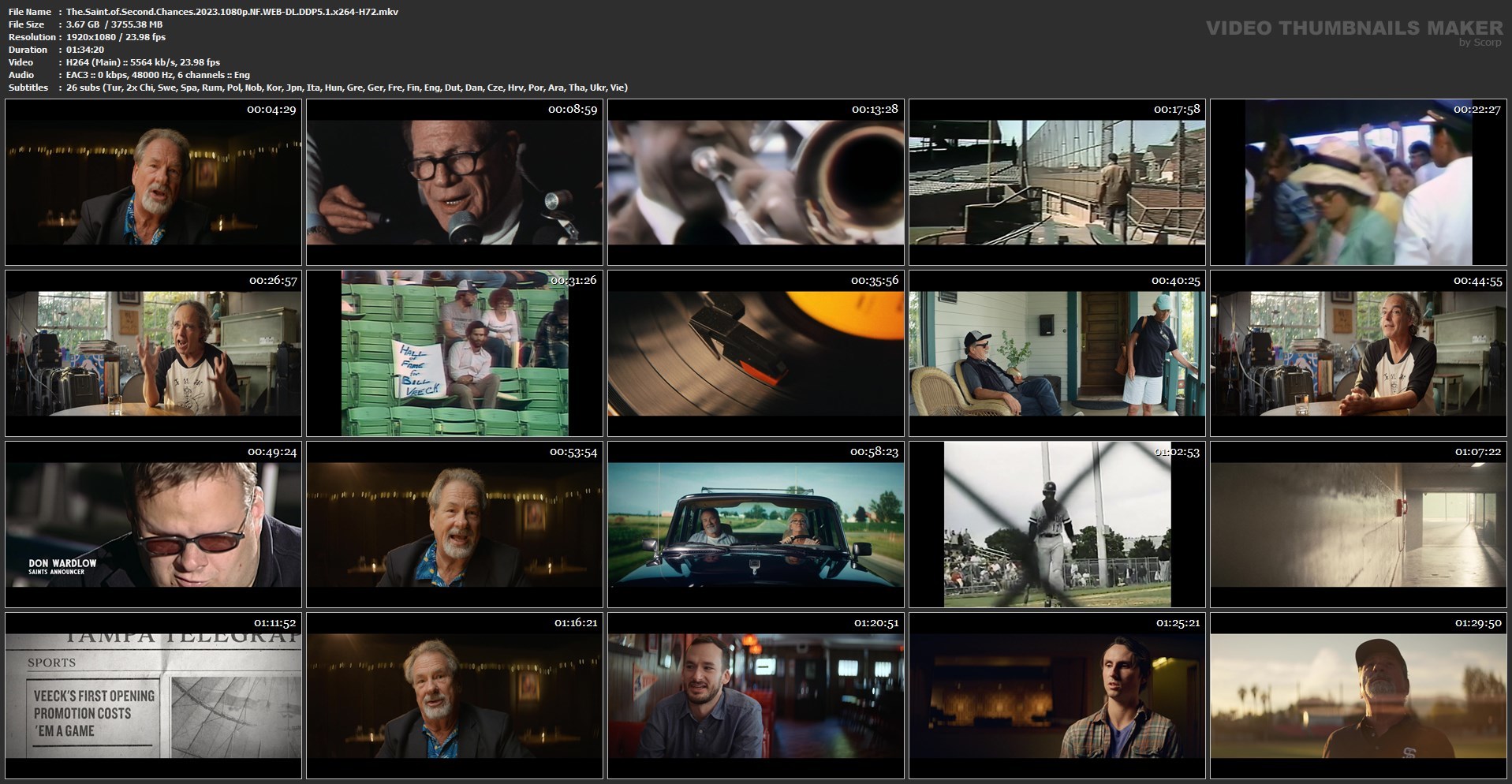
Task: Select the thumbnail at 01:16:21
Action: [455, 696]
